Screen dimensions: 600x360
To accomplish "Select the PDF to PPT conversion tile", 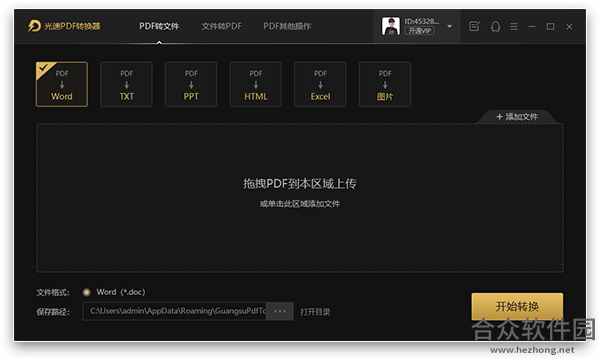I will 191,84.
